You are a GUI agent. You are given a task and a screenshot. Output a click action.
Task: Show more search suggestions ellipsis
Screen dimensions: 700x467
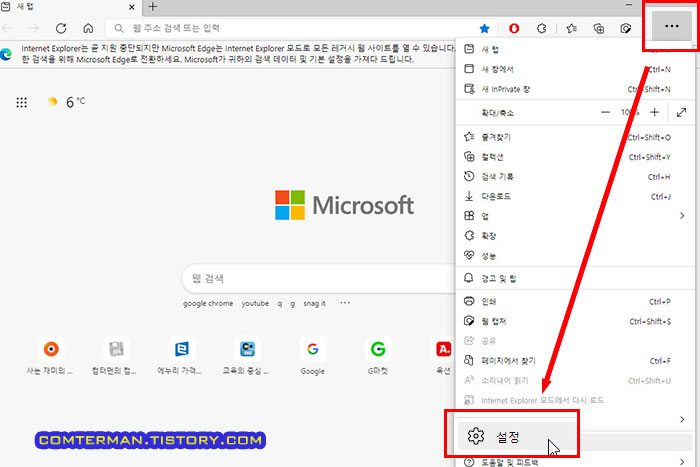(345, 303)
